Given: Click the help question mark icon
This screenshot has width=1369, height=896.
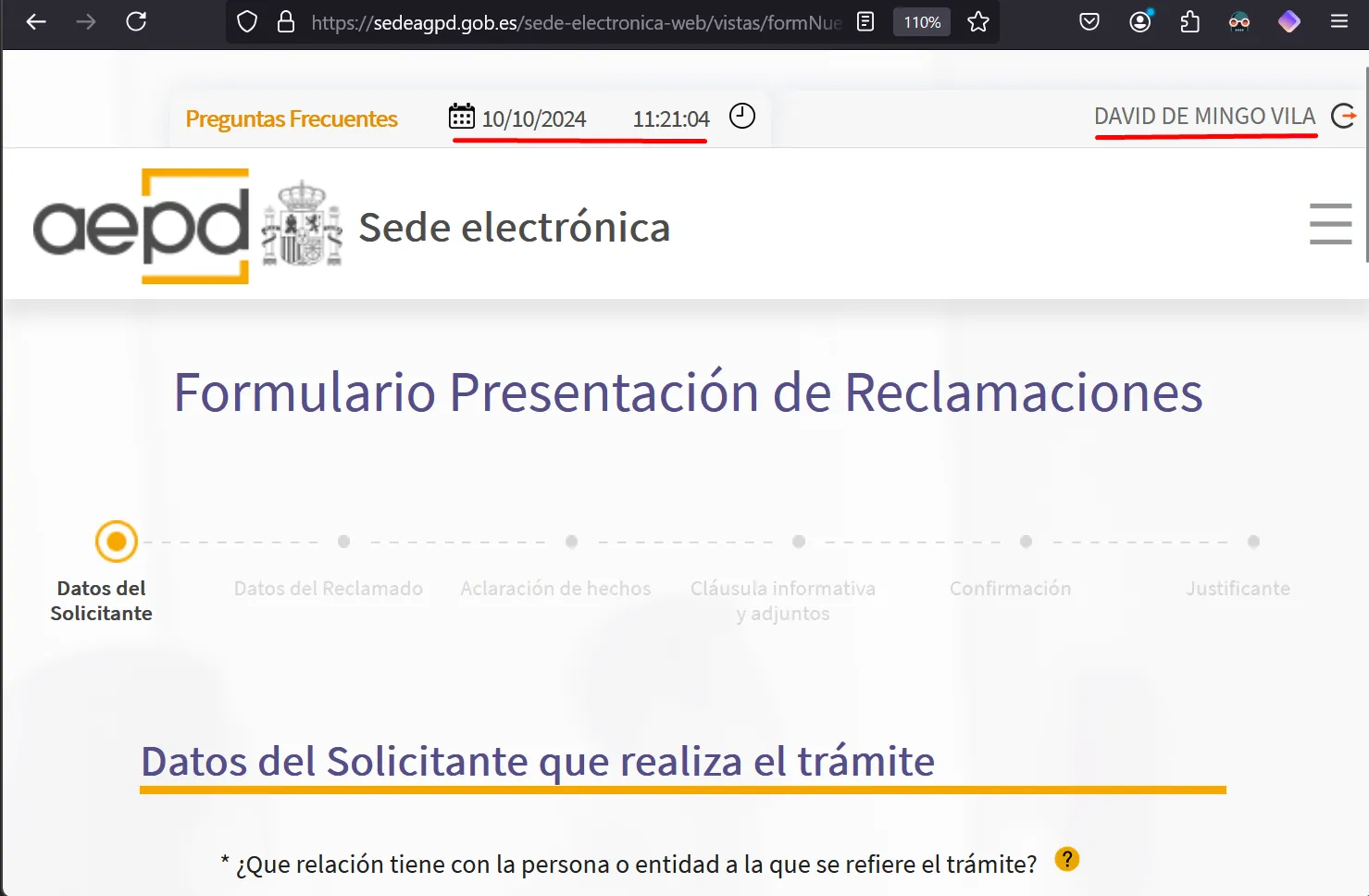Looking at the screenshot, I should [x=1066, y=860].
